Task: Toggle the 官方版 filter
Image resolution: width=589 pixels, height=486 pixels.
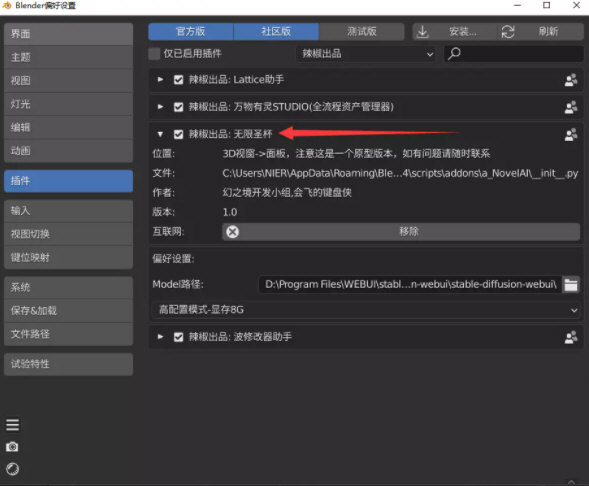Action: point(191,32)
